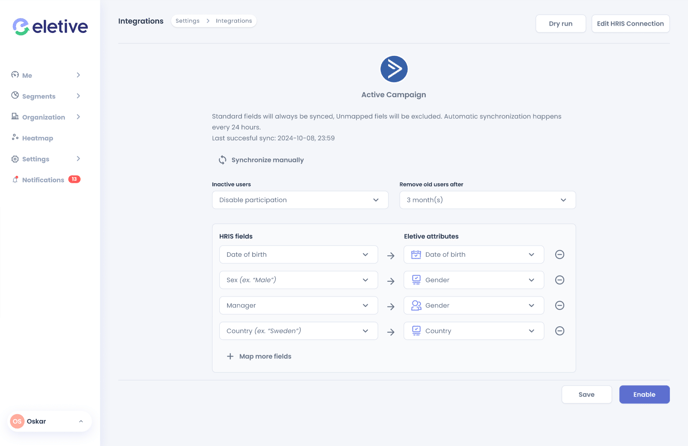The width and height of the screenshot is (688, 446).
Task: Save the integration settings
Action: click(587, 395)
